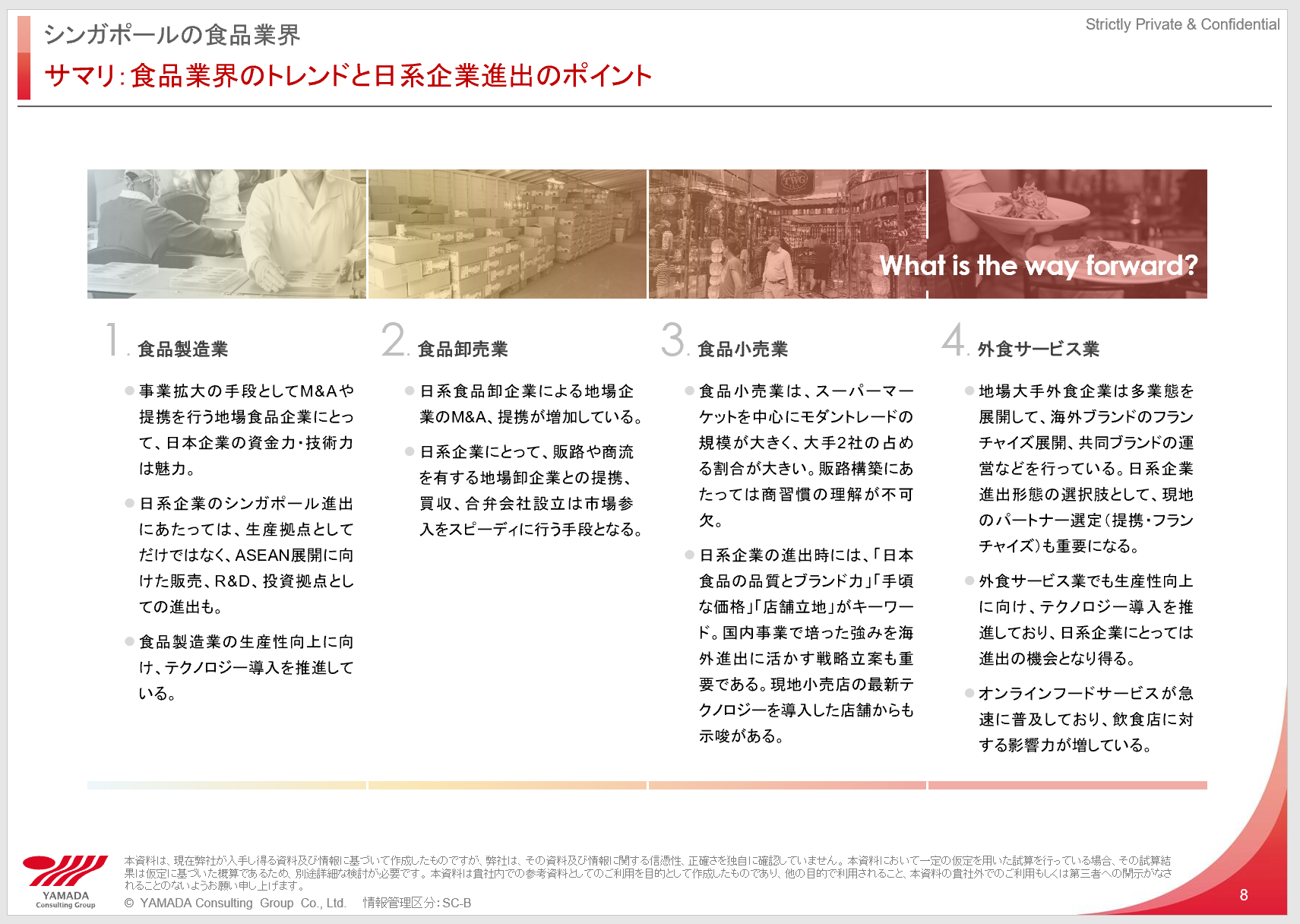This screenshot has height=924, width=1300.
Task: Select the warehouse boxes photo
Action: (508, 234)
